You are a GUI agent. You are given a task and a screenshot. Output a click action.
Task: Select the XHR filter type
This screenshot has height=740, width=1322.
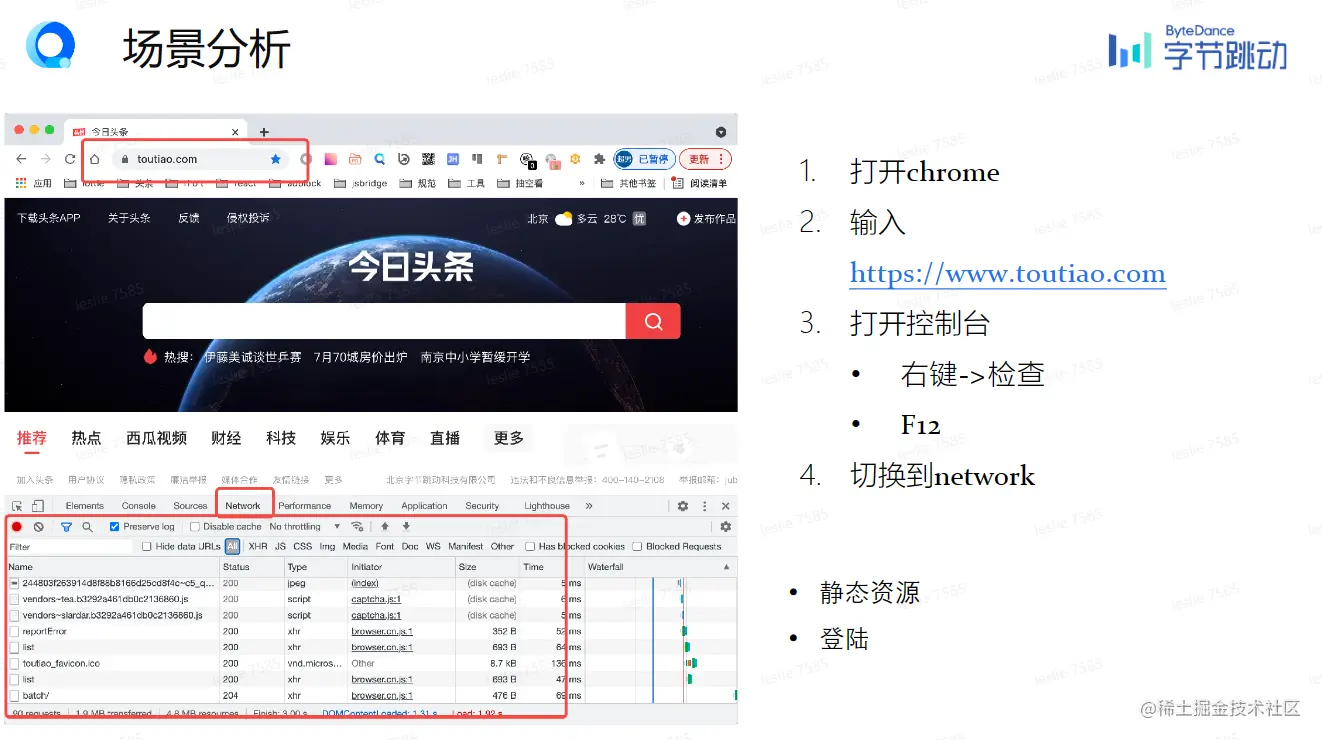click(x=258, y=546)
